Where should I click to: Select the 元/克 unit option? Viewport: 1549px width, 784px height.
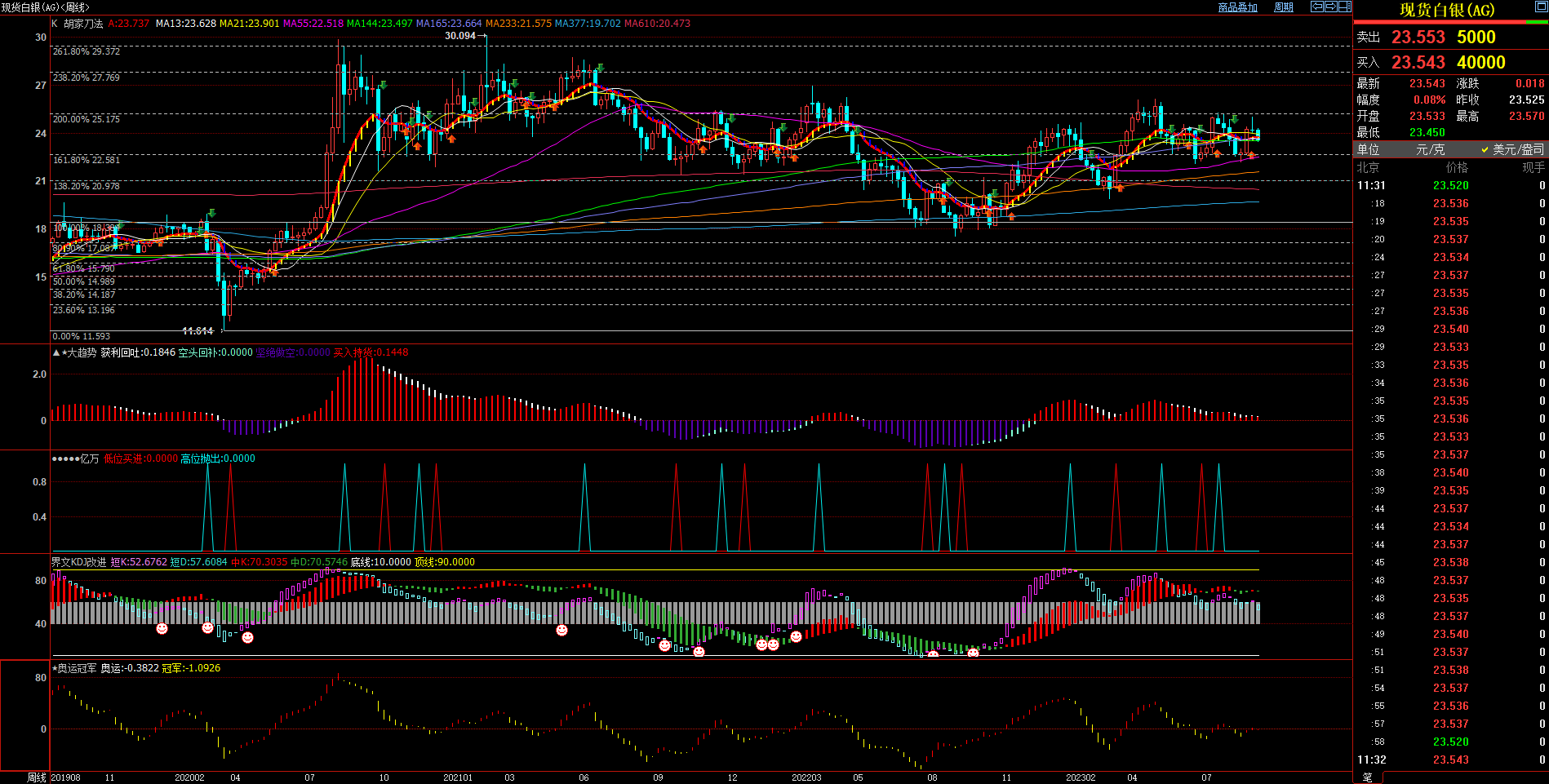click(x=1430, y=149)
